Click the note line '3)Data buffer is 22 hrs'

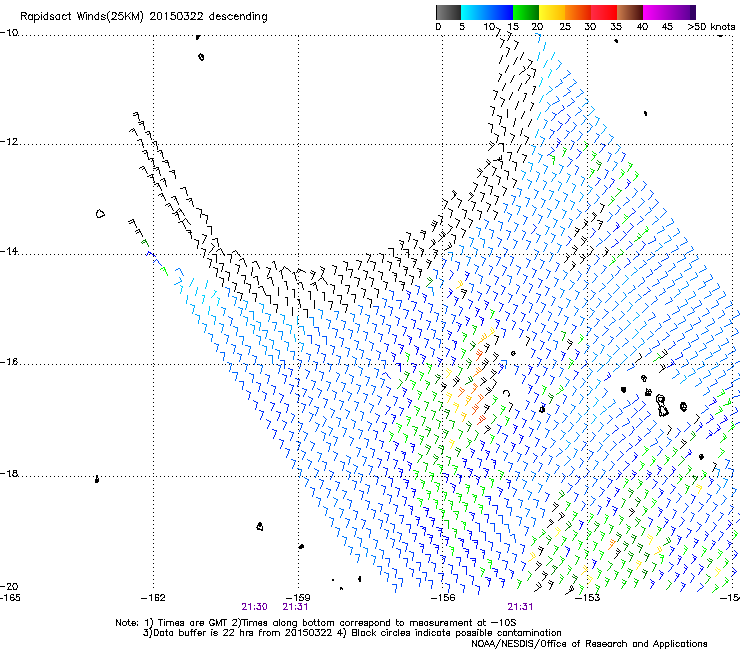[x=352, y=633]
